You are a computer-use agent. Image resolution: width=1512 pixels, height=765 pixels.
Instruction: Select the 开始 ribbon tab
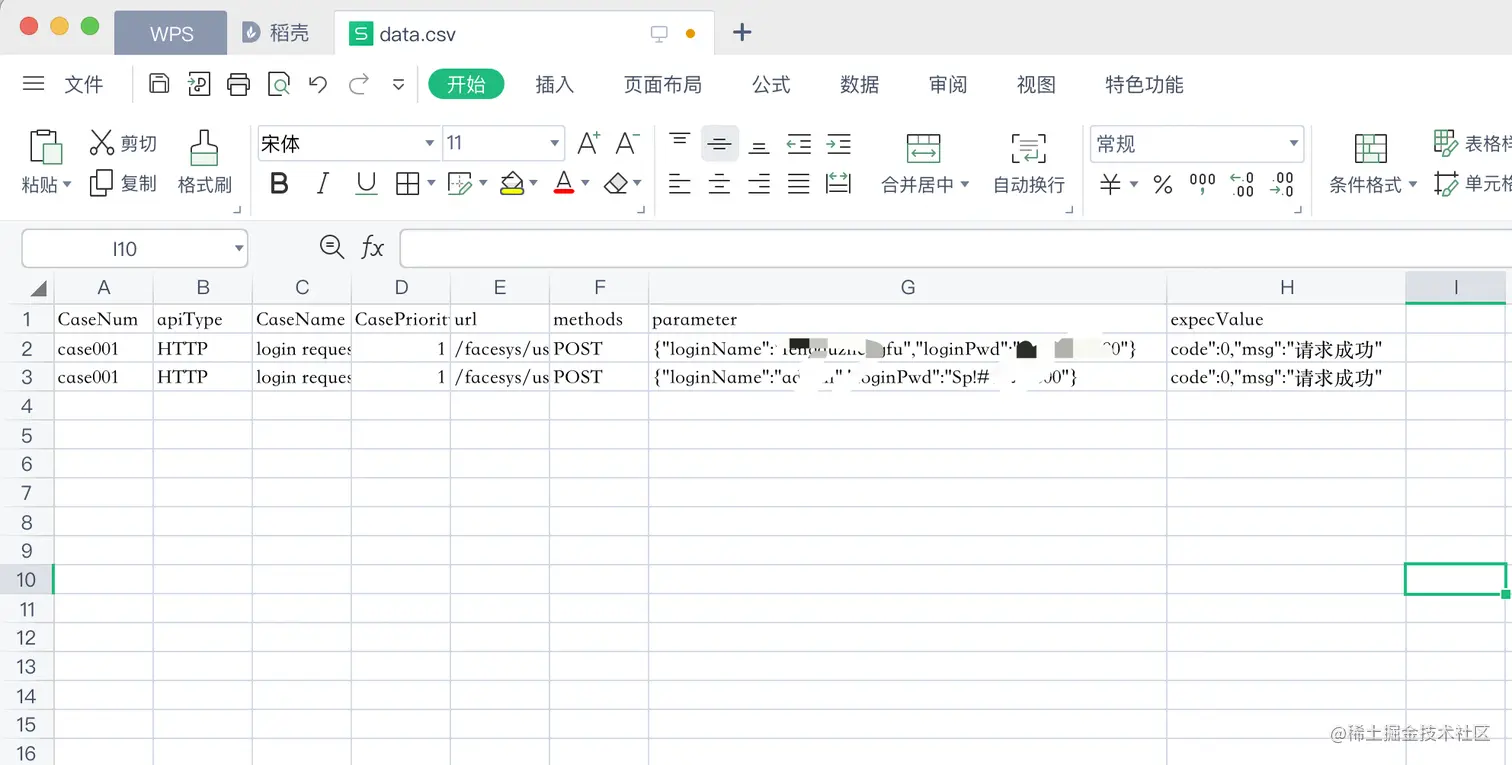466,84
